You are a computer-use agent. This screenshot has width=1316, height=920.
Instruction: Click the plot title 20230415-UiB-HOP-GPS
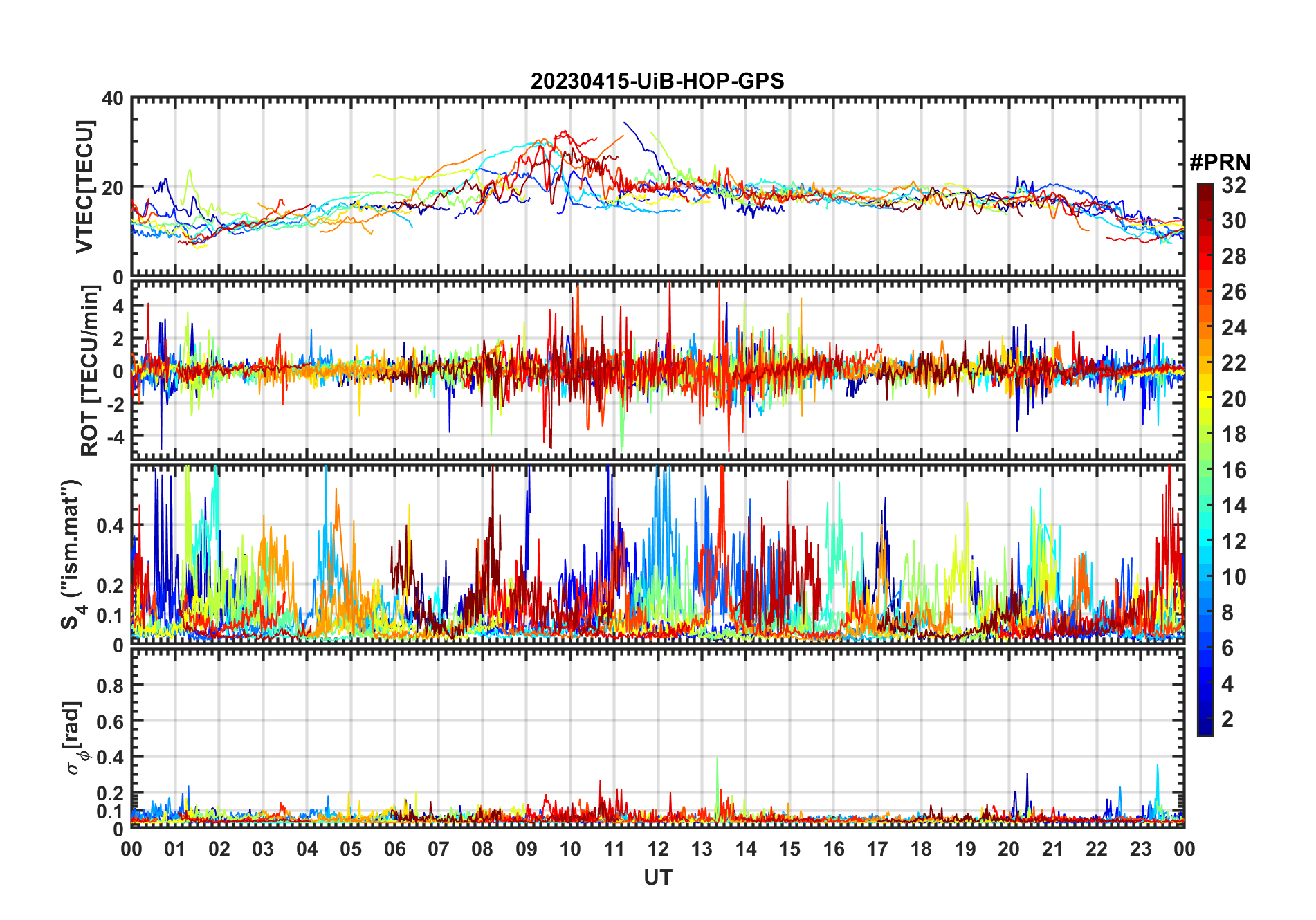[x=657, y=81]
